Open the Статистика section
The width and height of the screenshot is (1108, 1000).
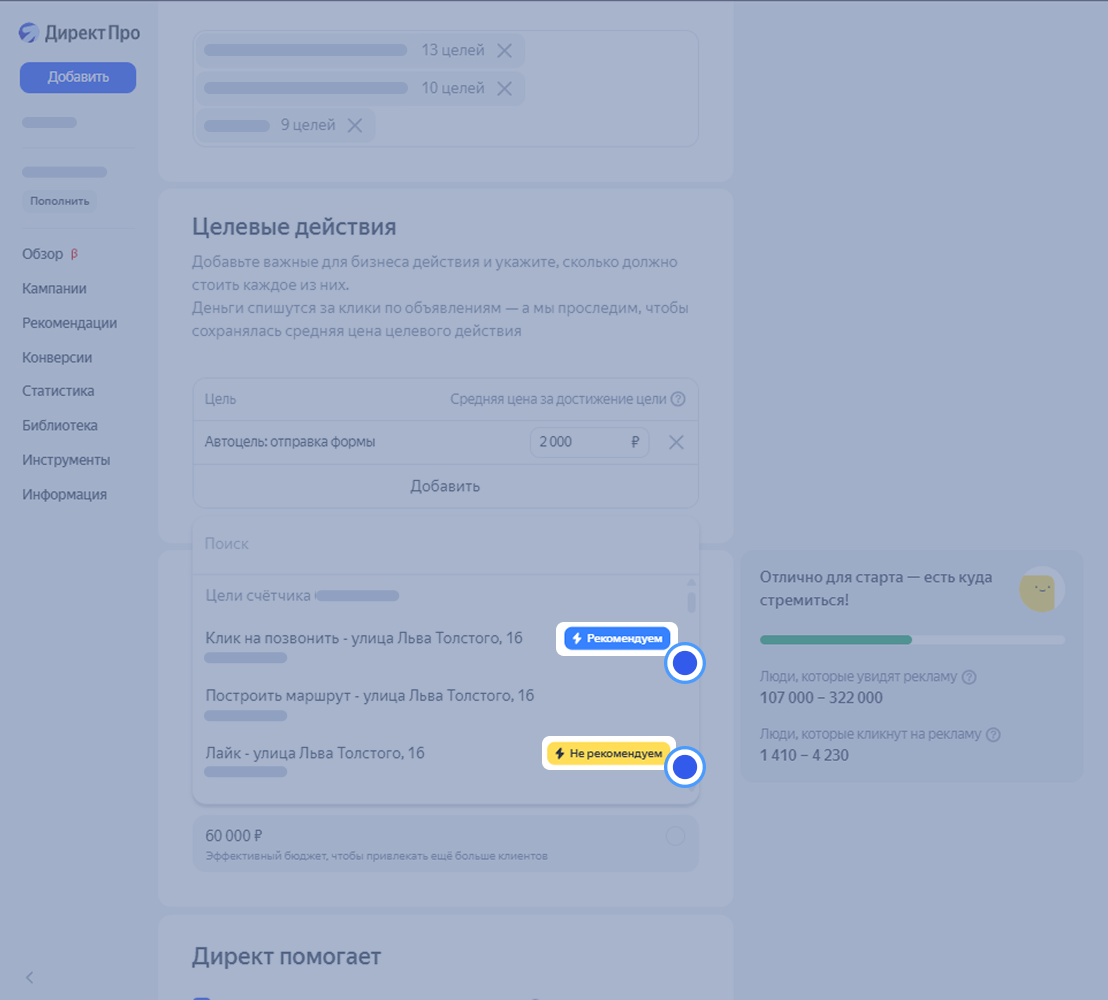(x=58, y=392)
